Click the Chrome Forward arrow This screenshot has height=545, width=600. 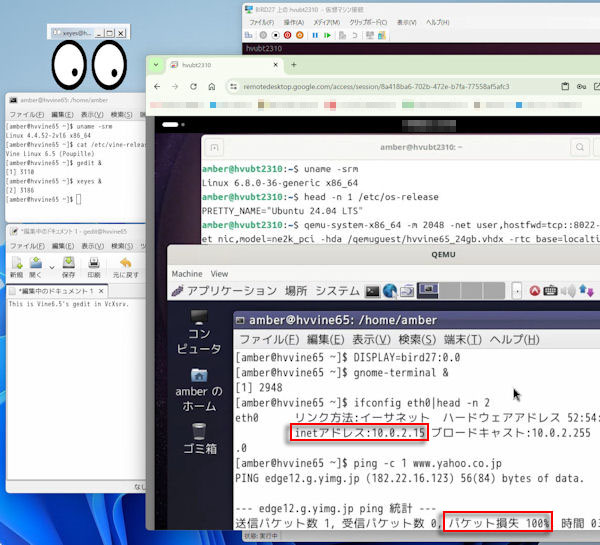pyautogui.click(x=175, y=86)
